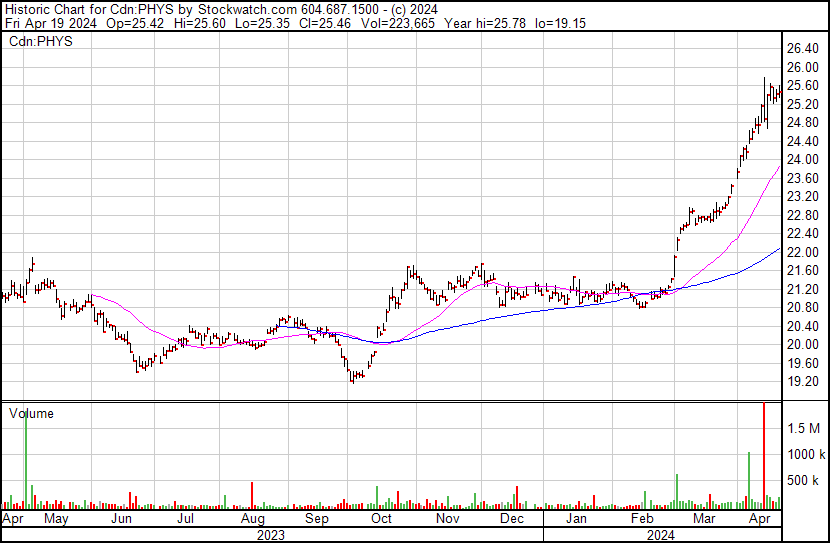Click the 500 k volume axis label

click(x=805, y=480)
